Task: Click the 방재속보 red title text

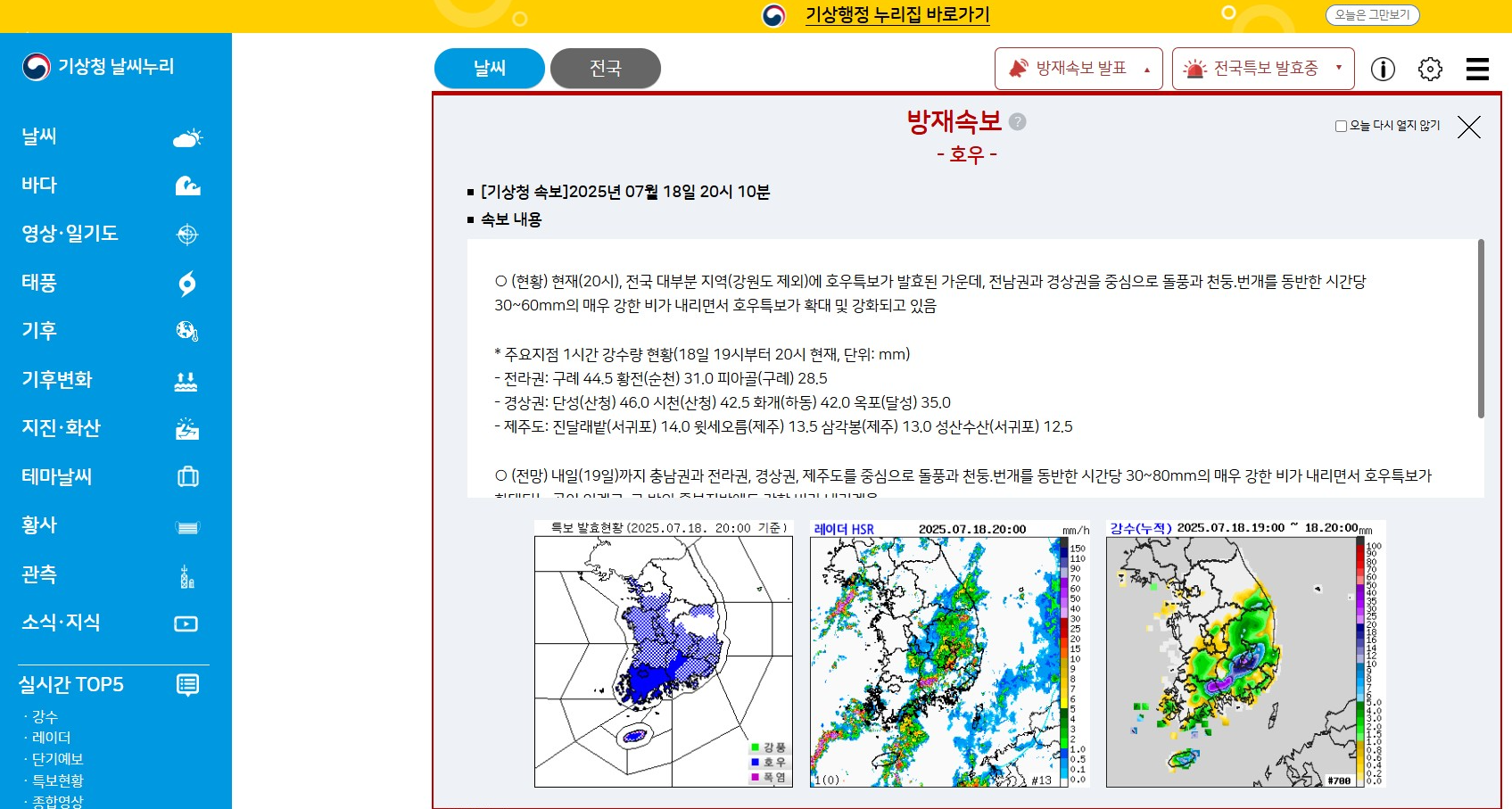Action: click(954, 121)
